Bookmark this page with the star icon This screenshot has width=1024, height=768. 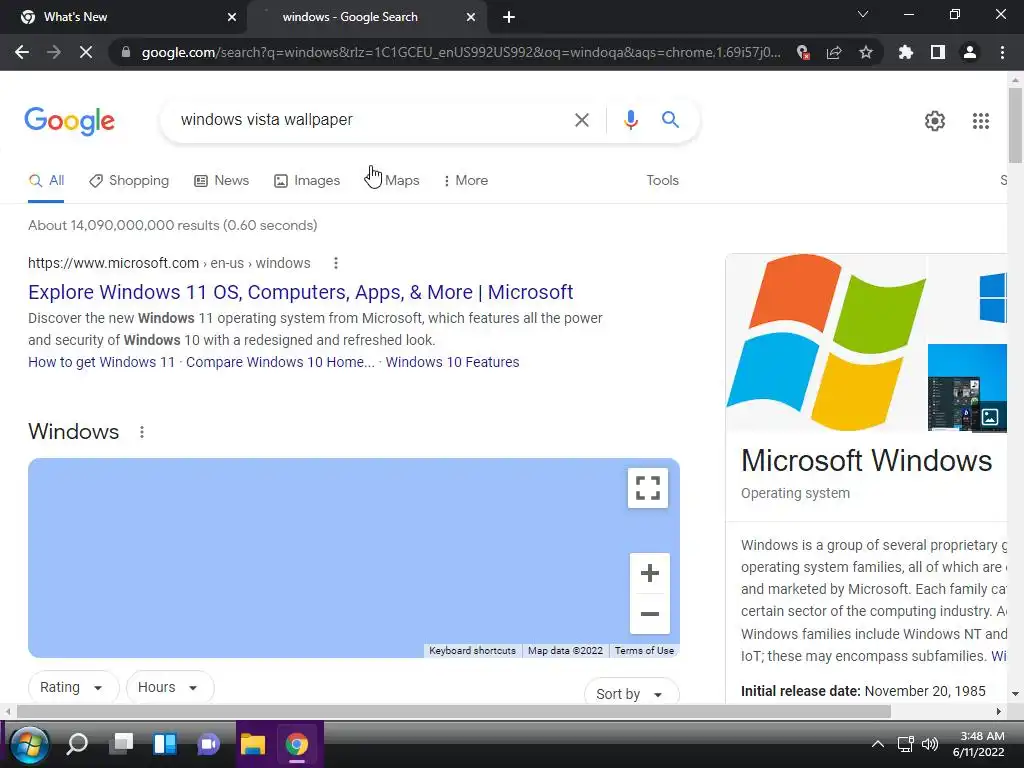click(x=866, y=52)
